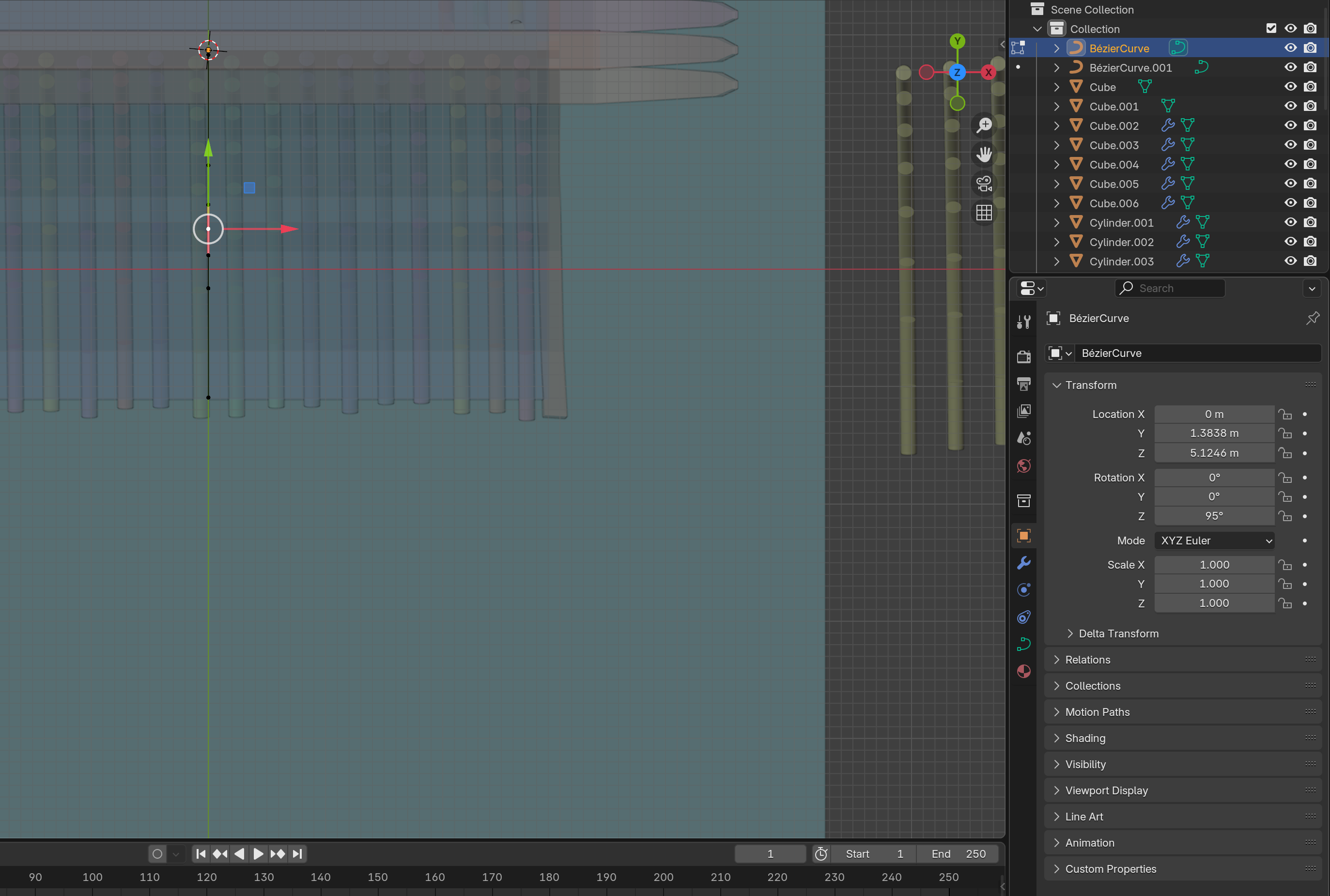Image resolution: width=1330 pixels, height=896 pixels.
Task: Open the Material properties tab icon
Action: tap(1024, 671)
